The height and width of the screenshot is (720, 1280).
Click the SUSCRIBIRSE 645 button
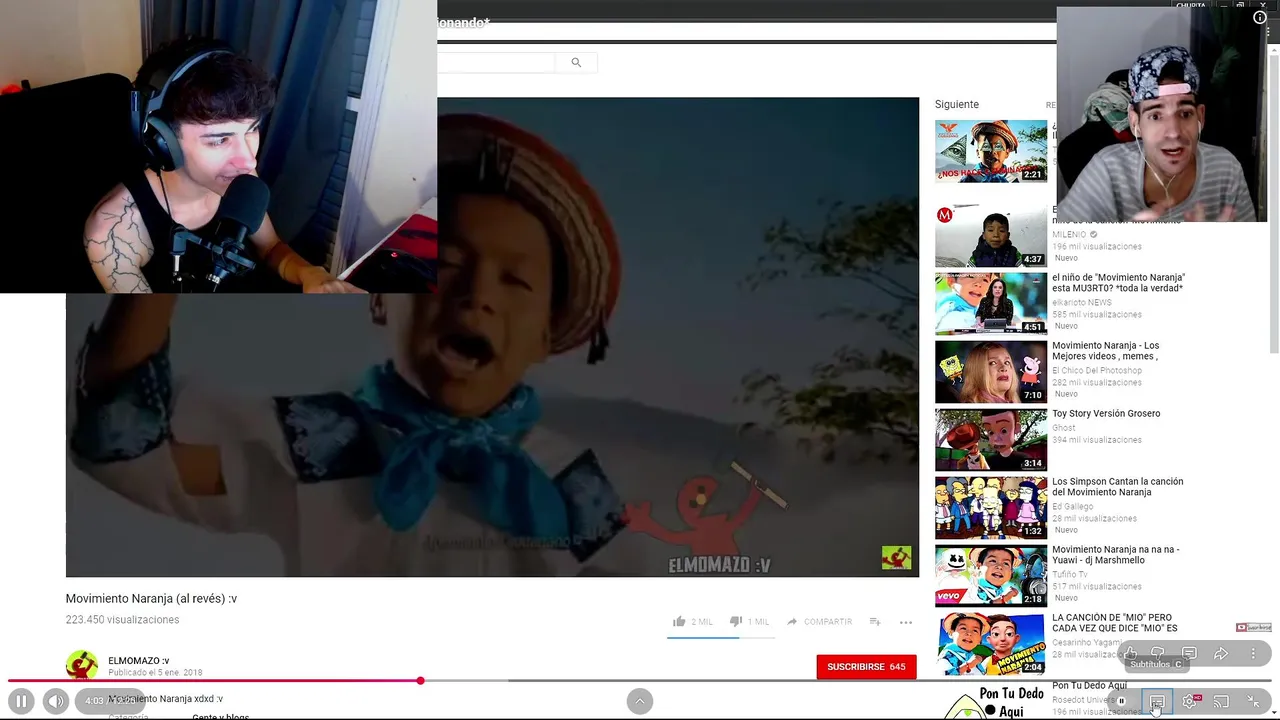pyautogui.click(x=866, y=667)
